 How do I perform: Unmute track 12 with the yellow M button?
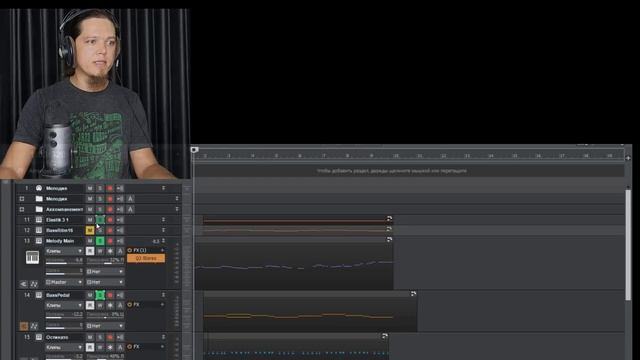(x=90, y=230)
